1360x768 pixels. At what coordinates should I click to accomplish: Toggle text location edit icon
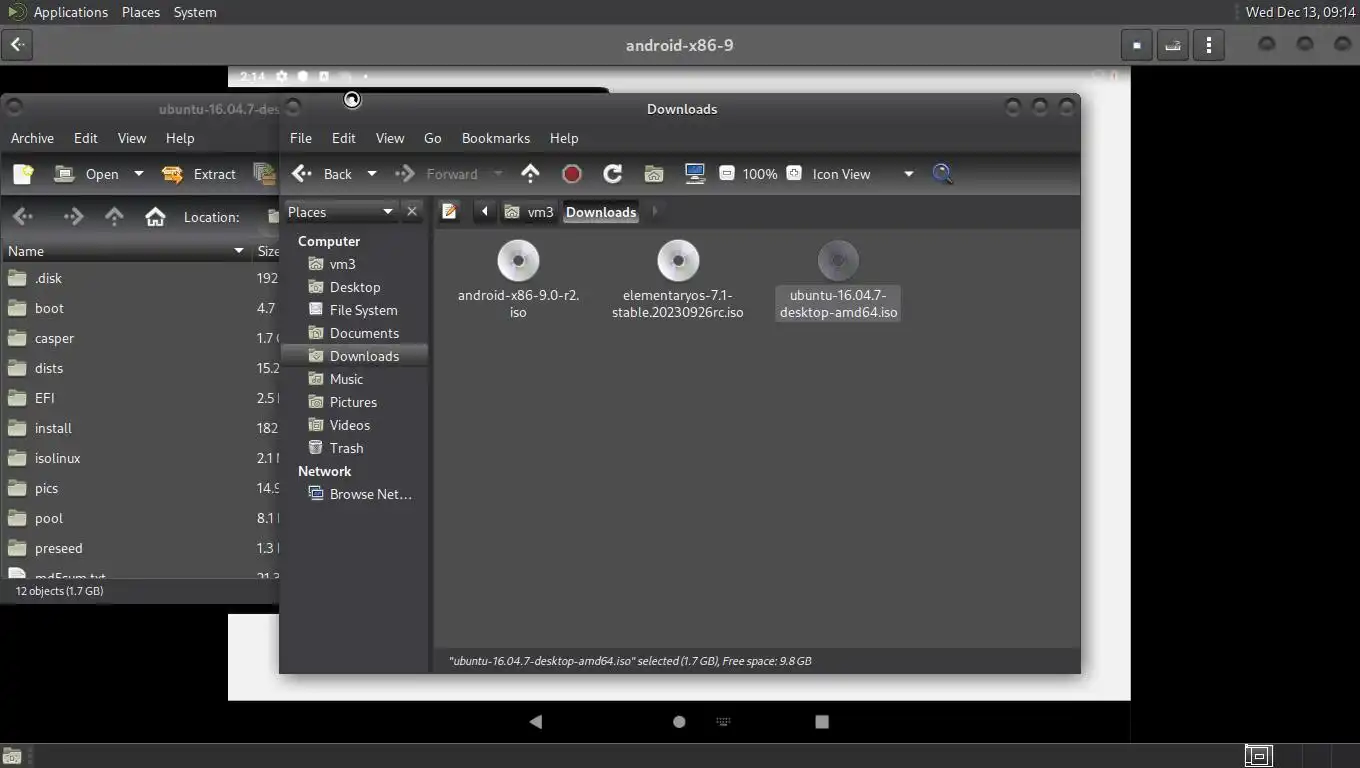(450, 212)
